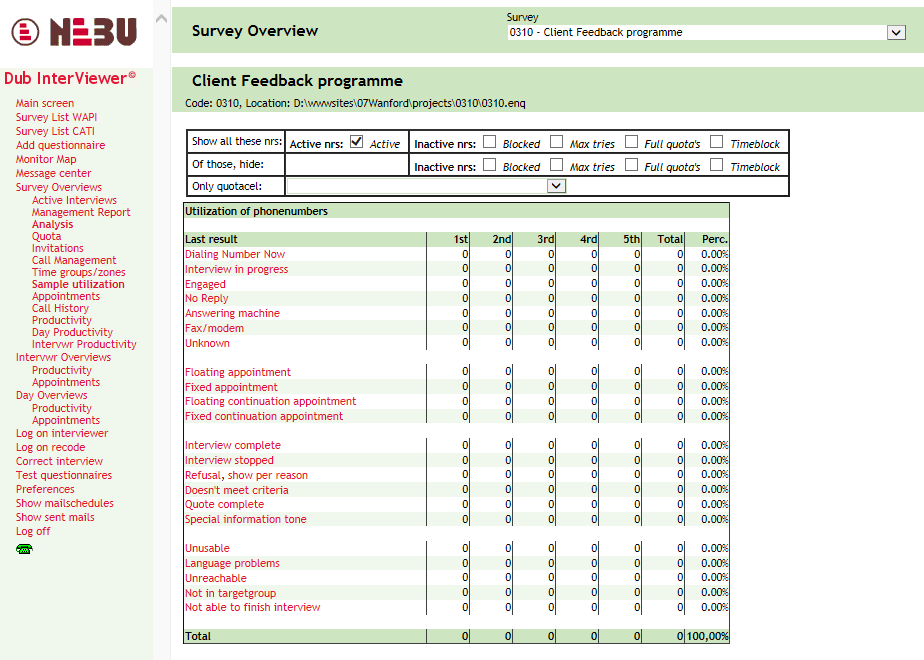Open Quota overview
The width and height of the screenshot is (924, 660).
tap(47, 236)
